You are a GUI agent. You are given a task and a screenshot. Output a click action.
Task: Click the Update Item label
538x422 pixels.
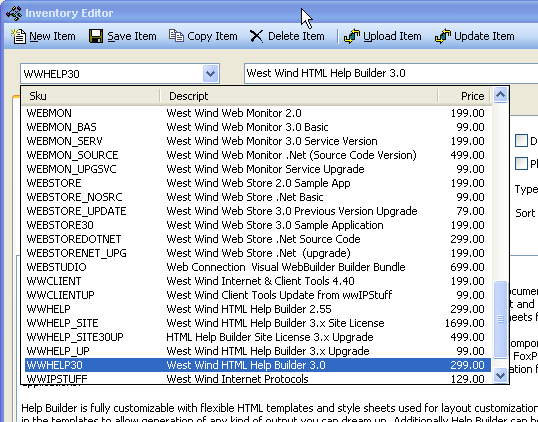click(484, 36)
